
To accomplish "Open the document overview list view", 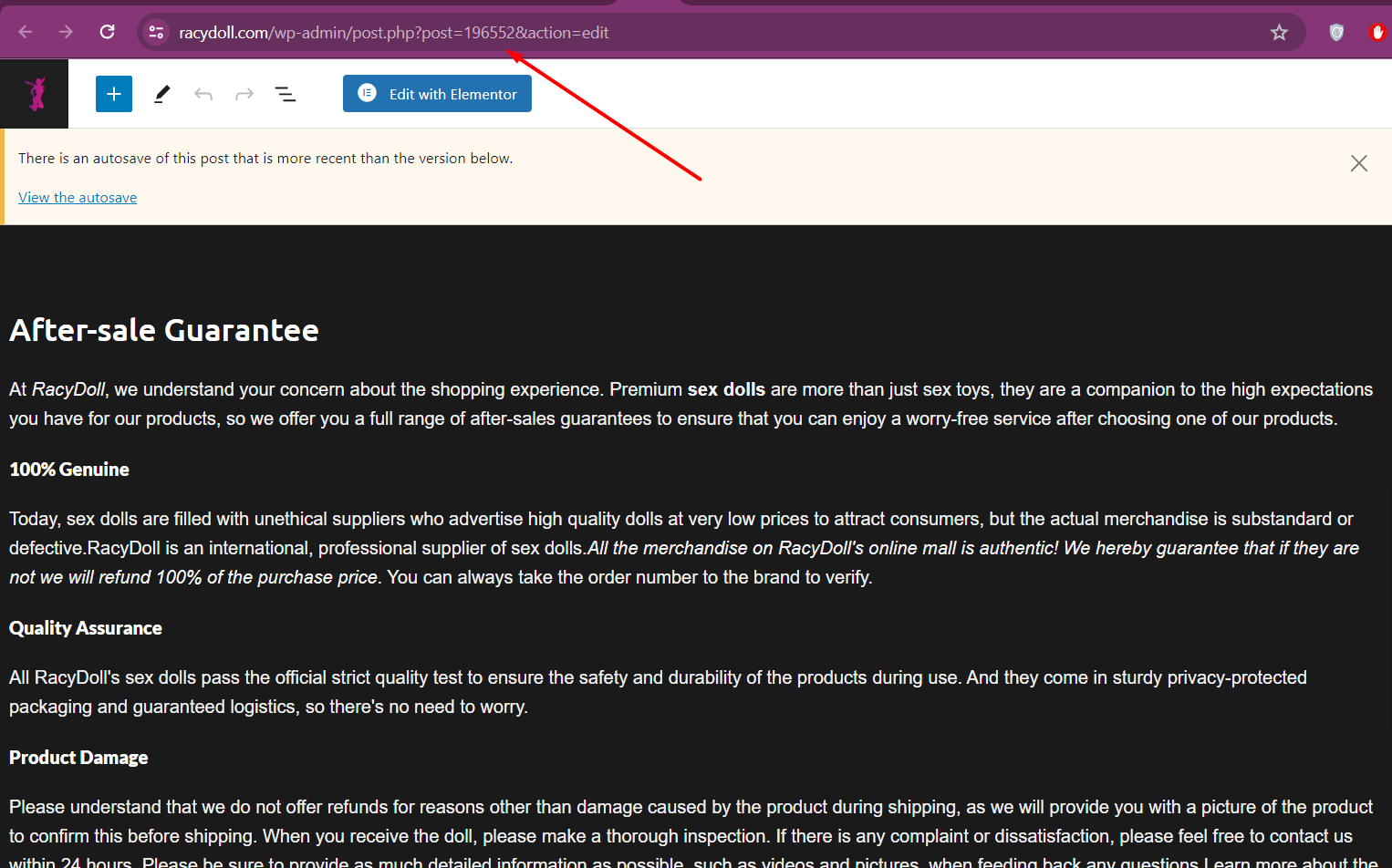I will pyautogui.click(x=286, y=94).
